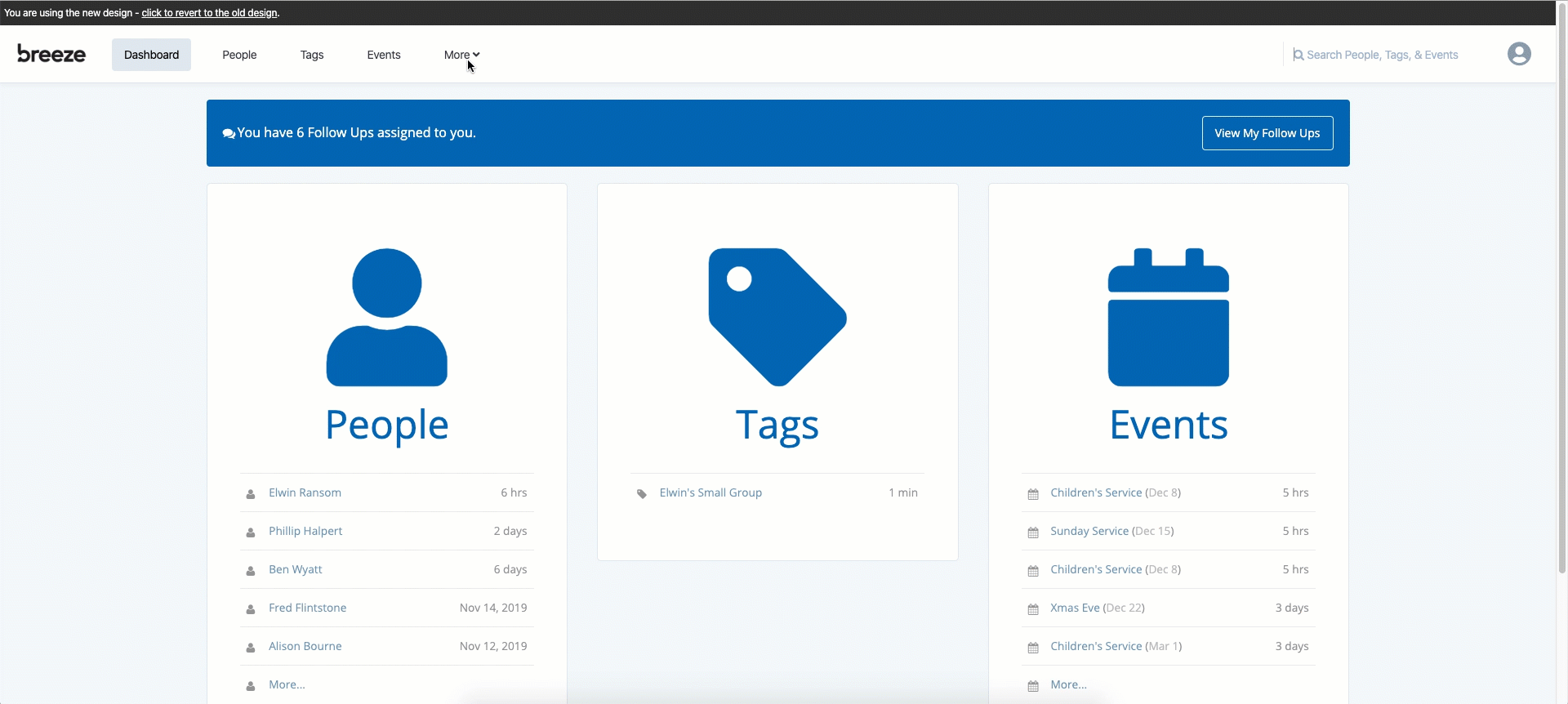
Task: Click tag icon beside Elwin's Small Group
Action: [x=642, y=494]
